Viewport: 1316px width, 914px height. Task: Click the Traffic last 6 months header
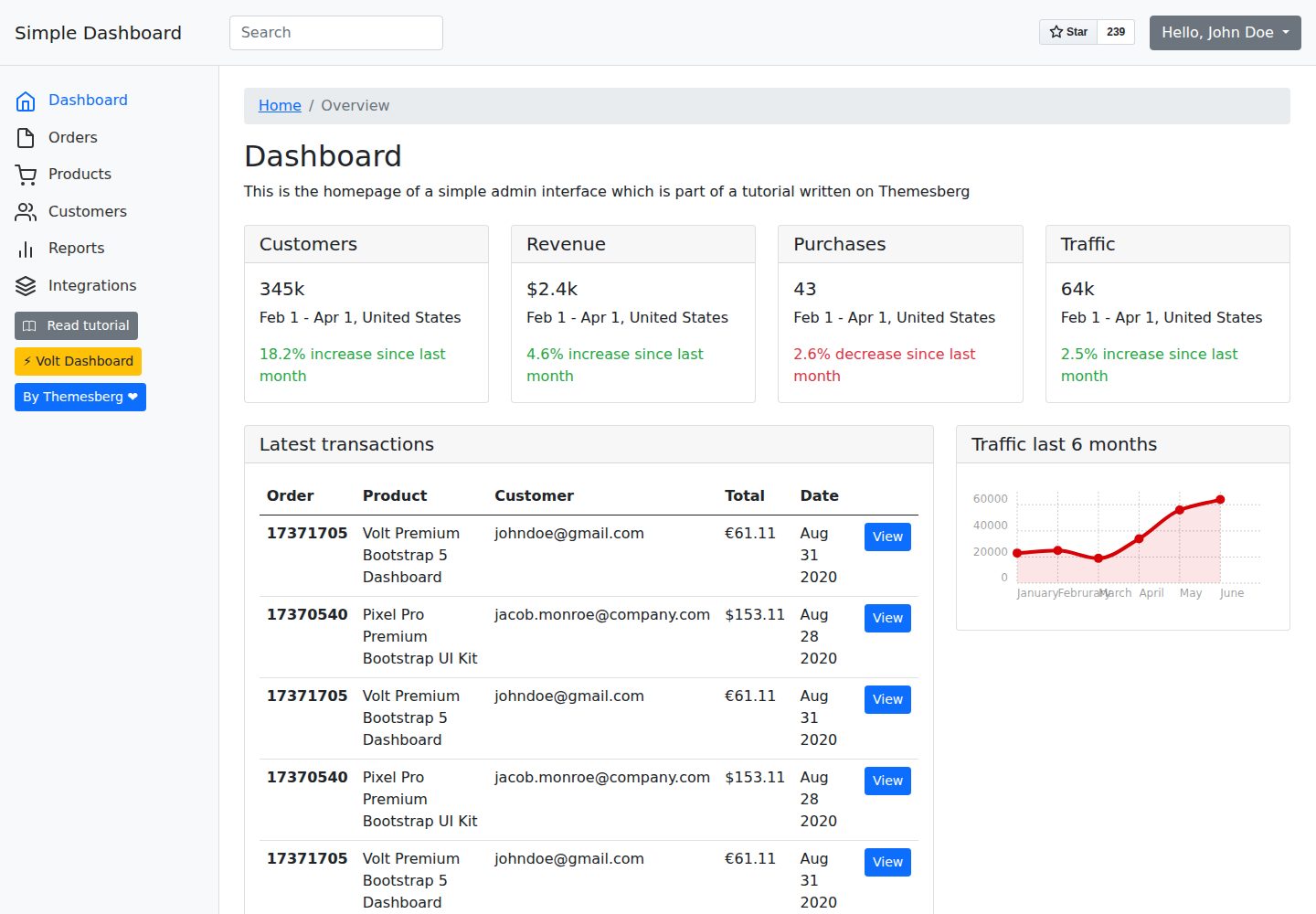[x=1123, y=445]
